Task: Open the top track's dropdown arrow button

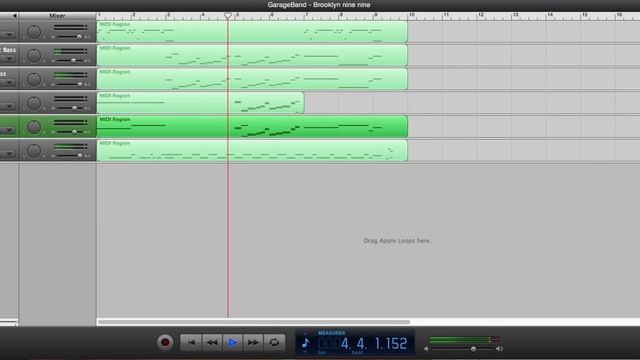Action: pos(9,35)
